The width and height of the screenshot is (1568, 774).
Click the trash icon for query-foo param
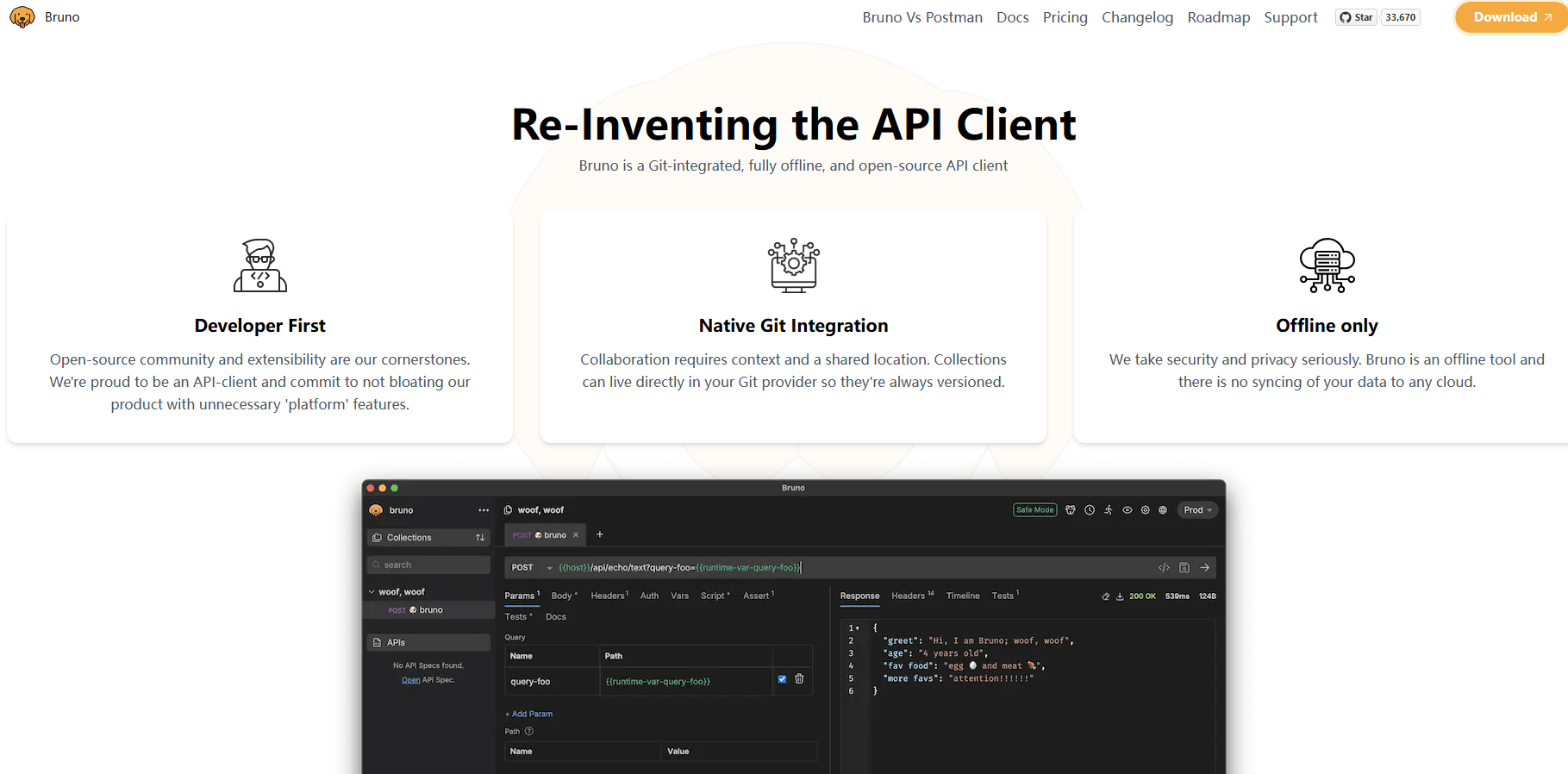799,679
